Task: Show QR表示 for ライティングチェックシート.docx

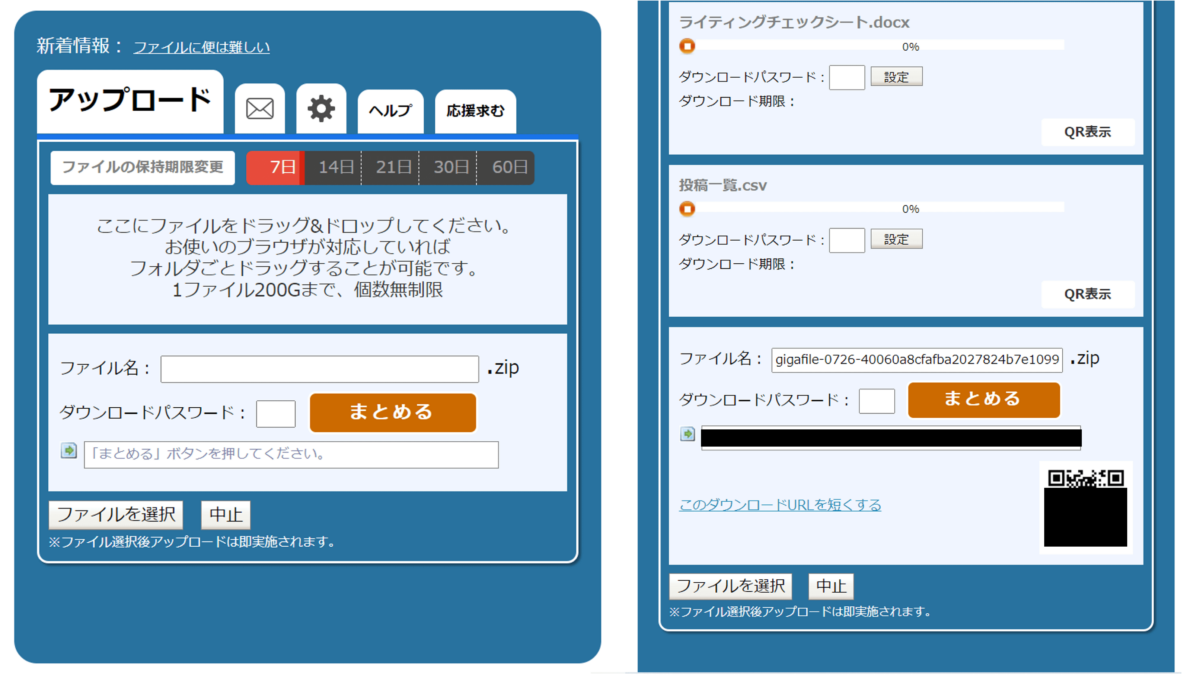Action: click(x=1088, y=132)
